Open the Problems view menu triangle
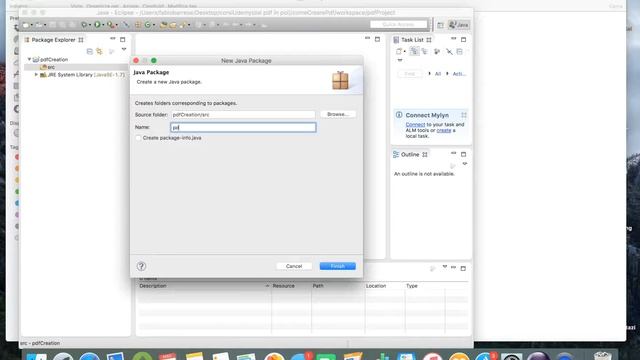The image size is (640, 360). [x=444, y=267]
